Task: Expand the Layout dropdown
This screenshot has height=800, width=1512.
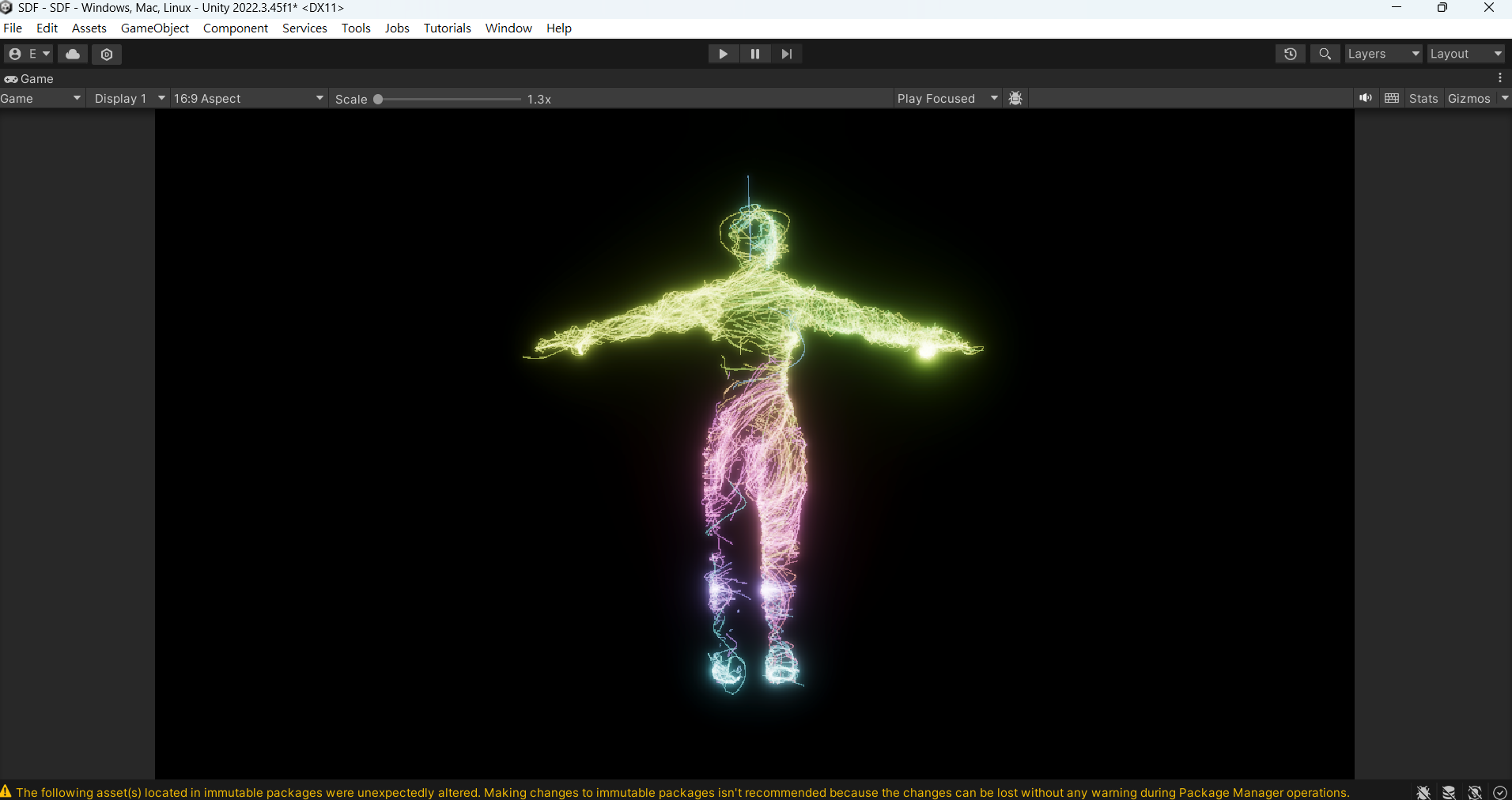Action: (1465, 54)
